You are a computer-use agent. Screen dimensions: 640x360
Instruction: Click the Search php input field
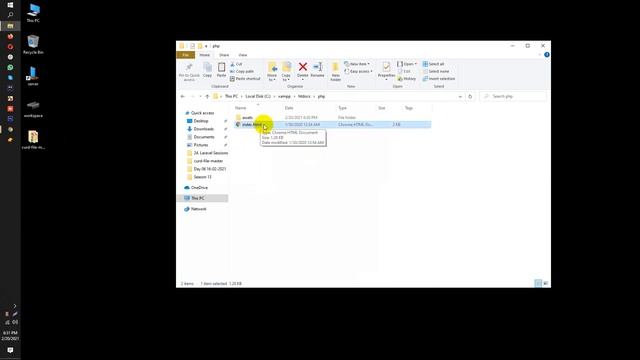point(513,96)
